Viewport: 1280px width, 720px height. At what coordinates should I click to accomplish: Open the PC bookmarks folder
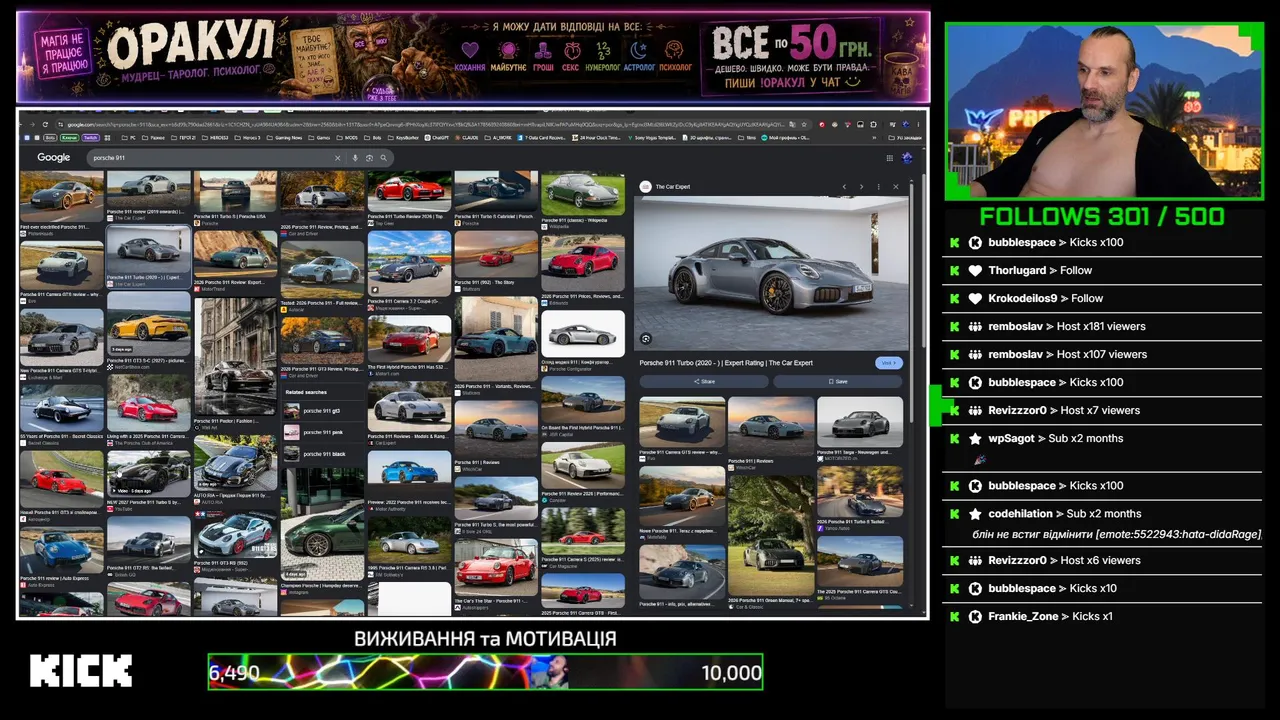tap(128, 138)
